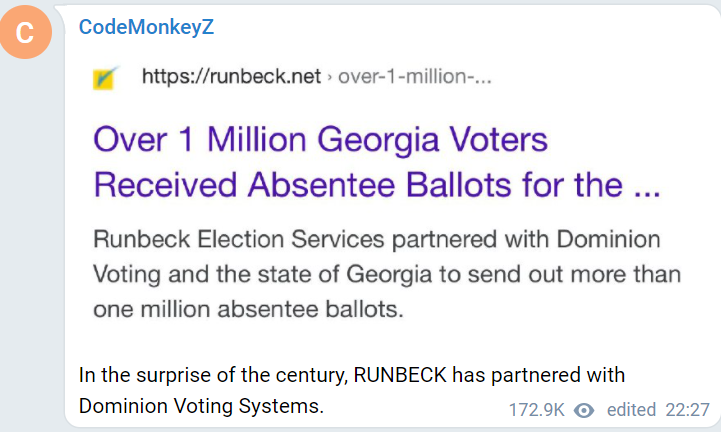This screenshot has width=721, height=432.
Task: Select the over-1-million-... breadcrumb path
Action: click(415, 76)
